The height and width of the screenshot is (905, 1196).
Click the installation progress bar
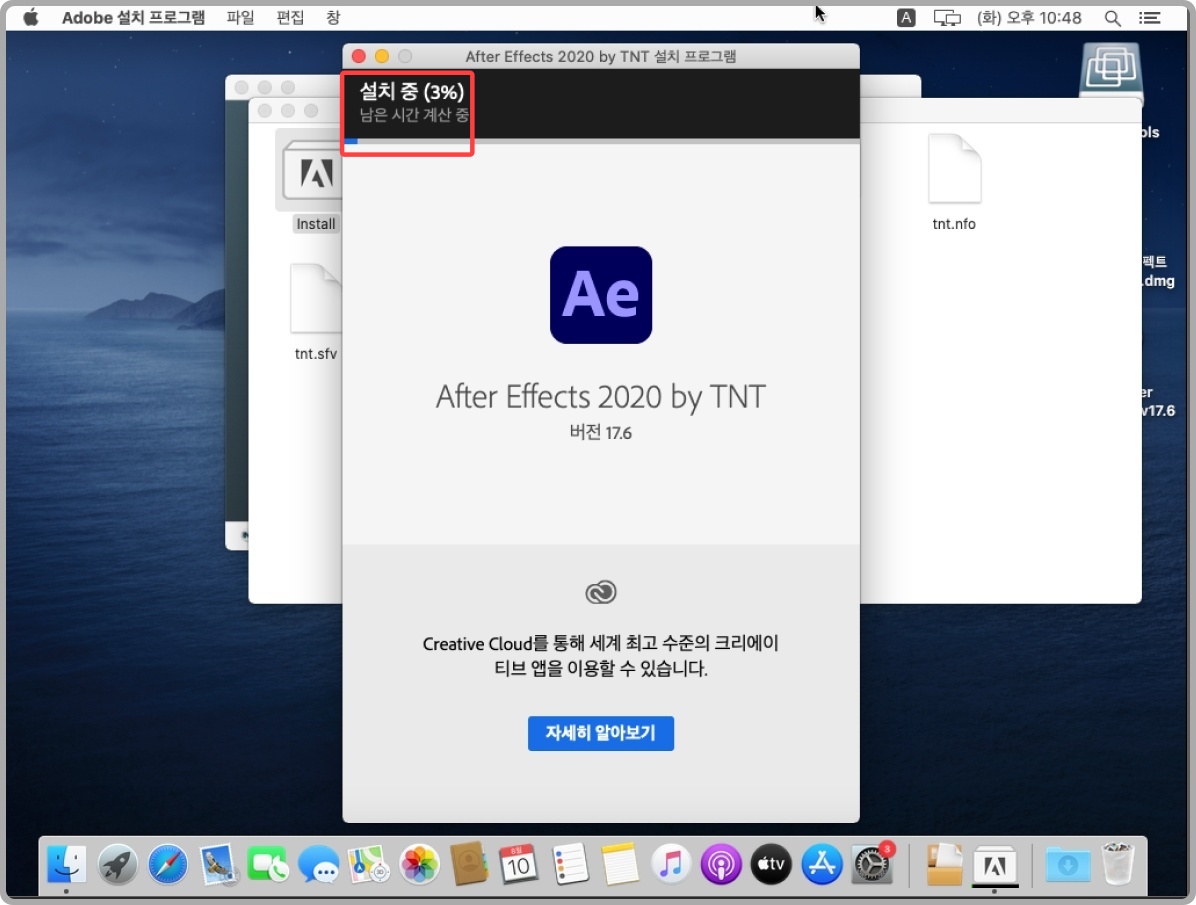tap(600, 140)
